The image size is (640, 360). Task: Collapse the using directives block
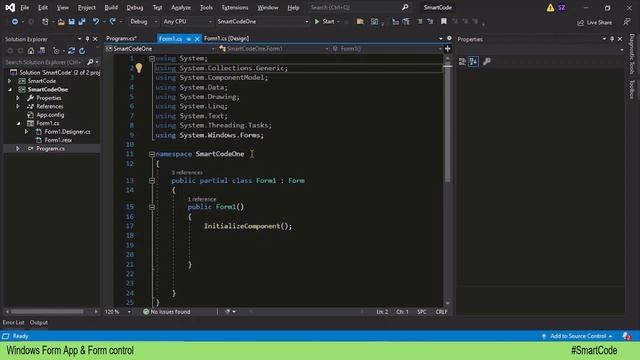point(152,59)
